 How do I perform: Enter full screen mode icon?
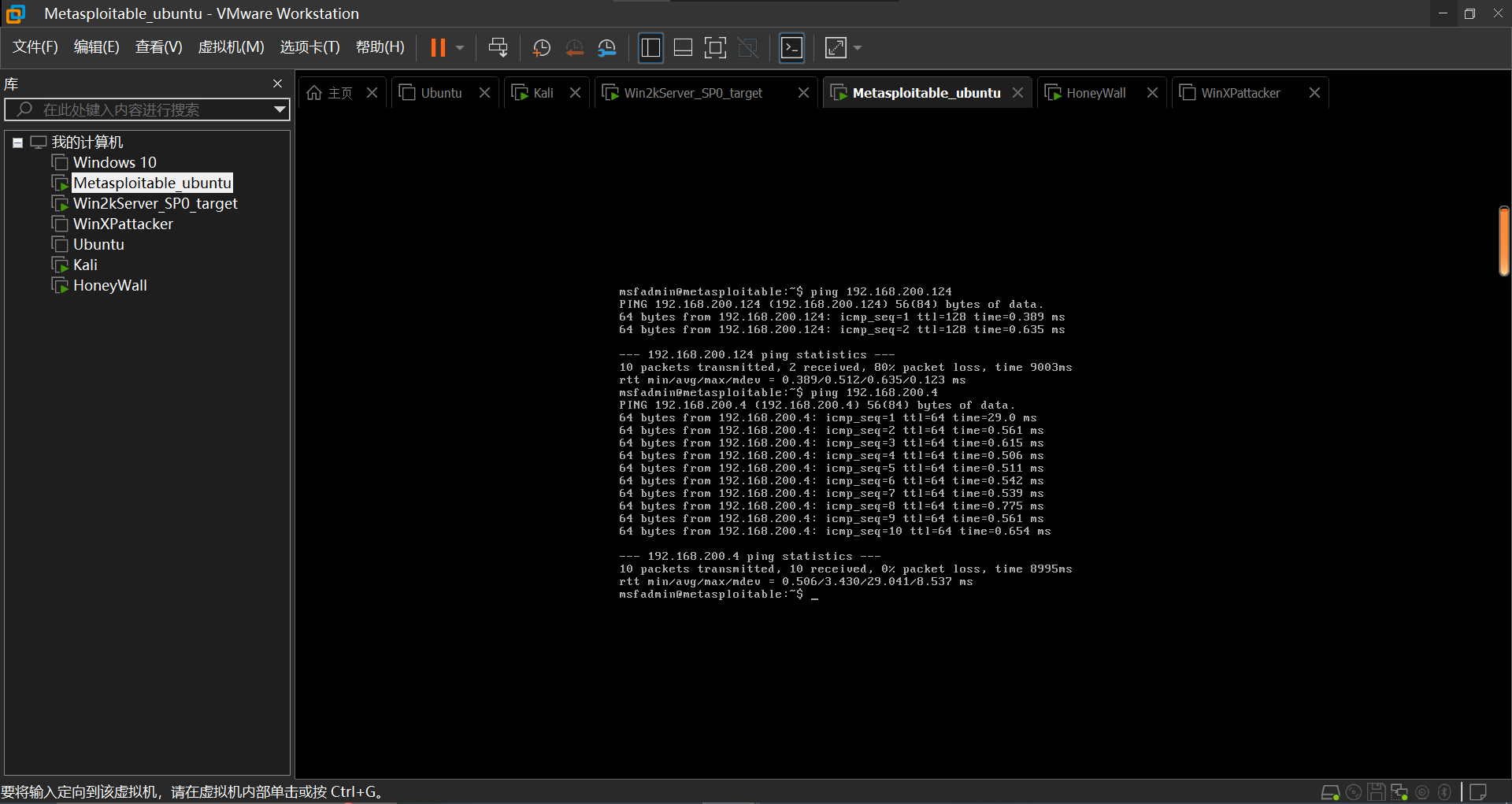click(715, 48)
